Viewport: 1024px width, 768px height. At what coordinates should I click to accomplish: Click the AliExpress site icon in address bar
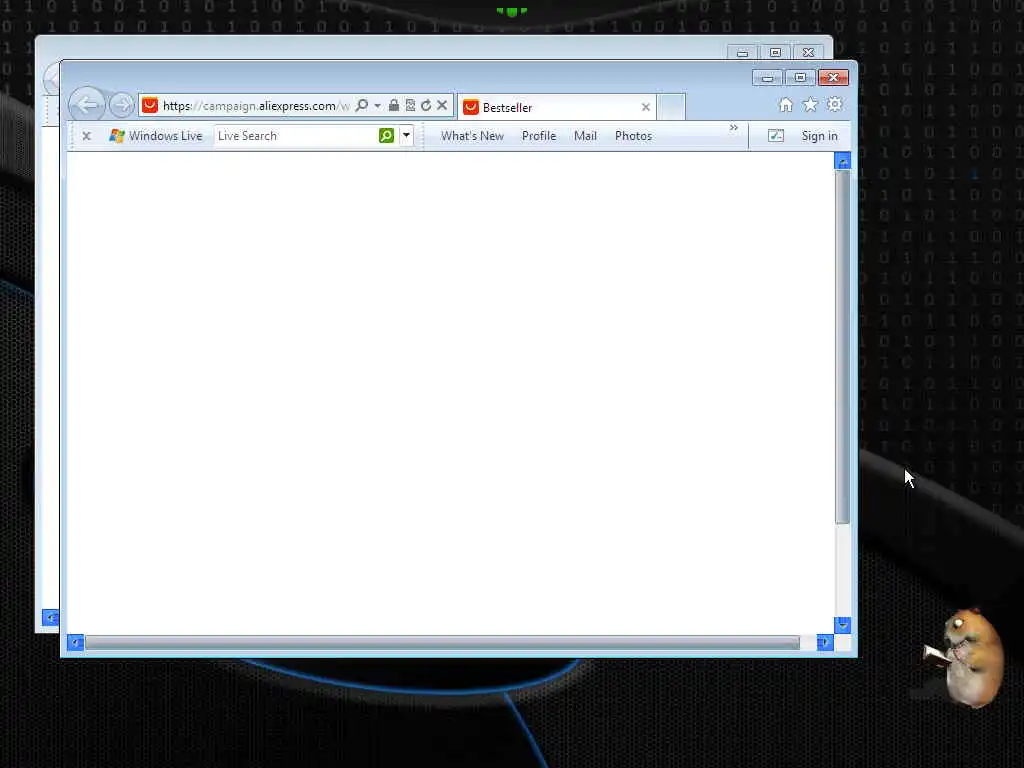[x=150, y=105]
